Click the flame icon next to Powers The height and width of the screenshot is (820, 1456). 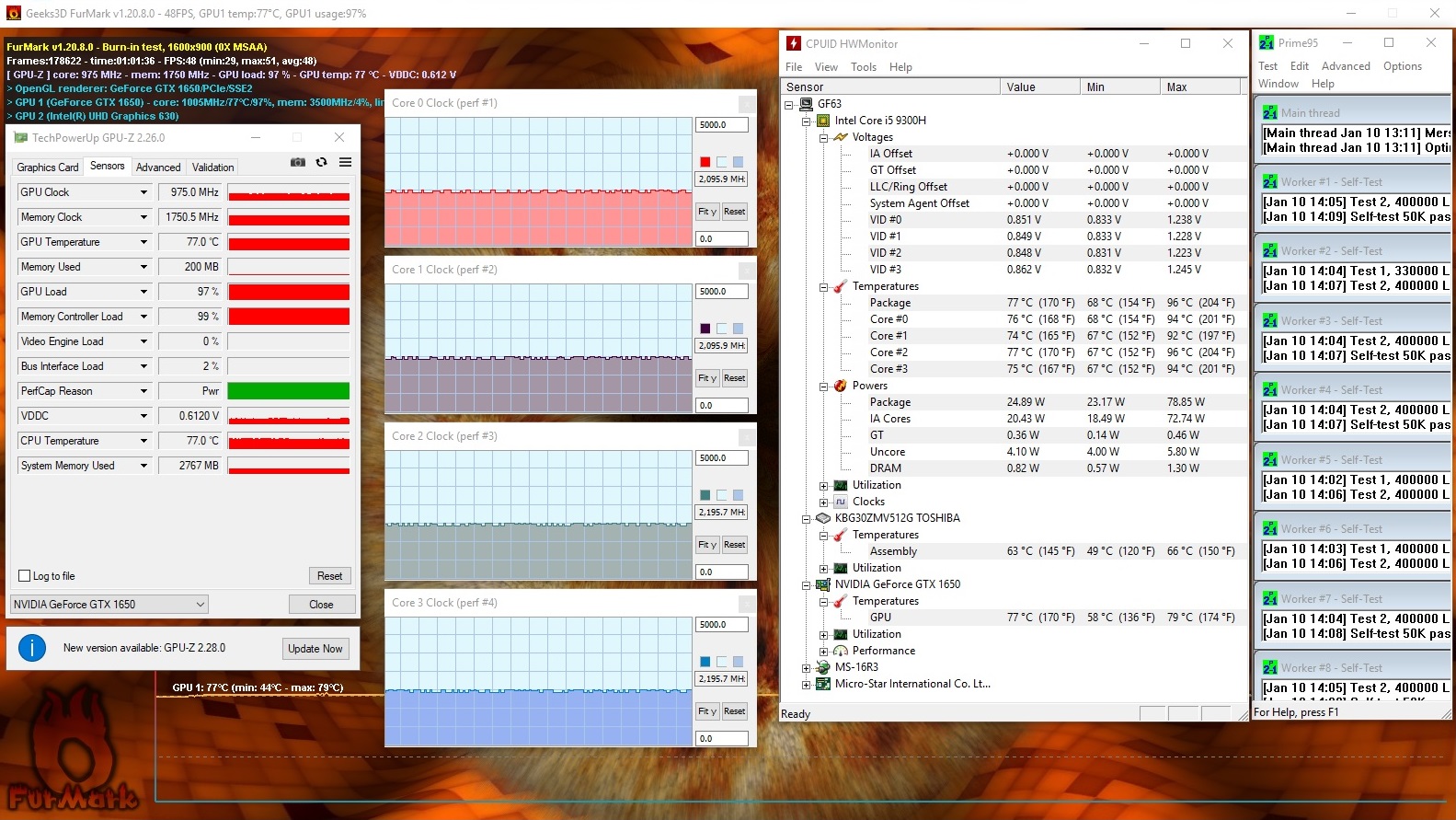pos(841,386)
